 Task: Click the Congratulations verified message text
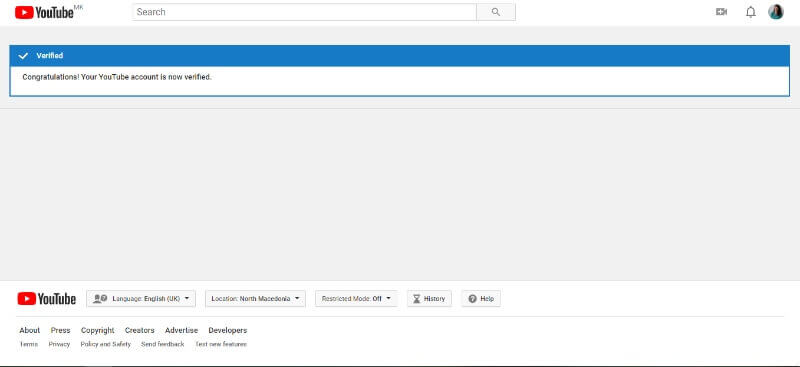click(117, 77)
